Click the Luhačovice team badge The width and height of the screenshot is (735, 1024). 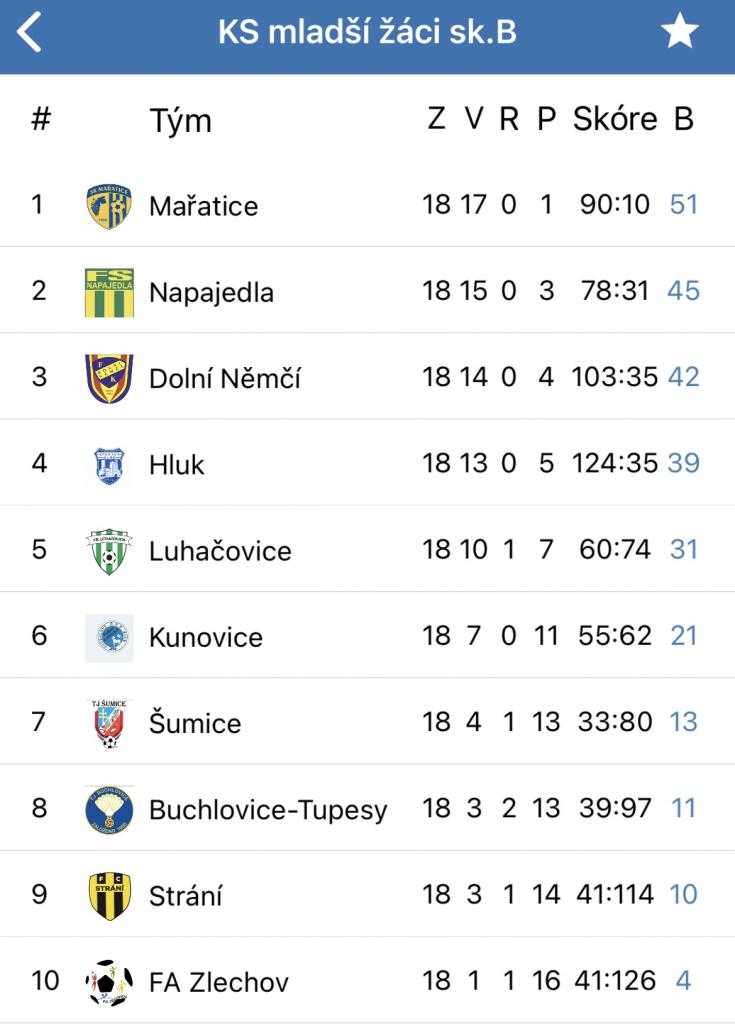(109, 551)
